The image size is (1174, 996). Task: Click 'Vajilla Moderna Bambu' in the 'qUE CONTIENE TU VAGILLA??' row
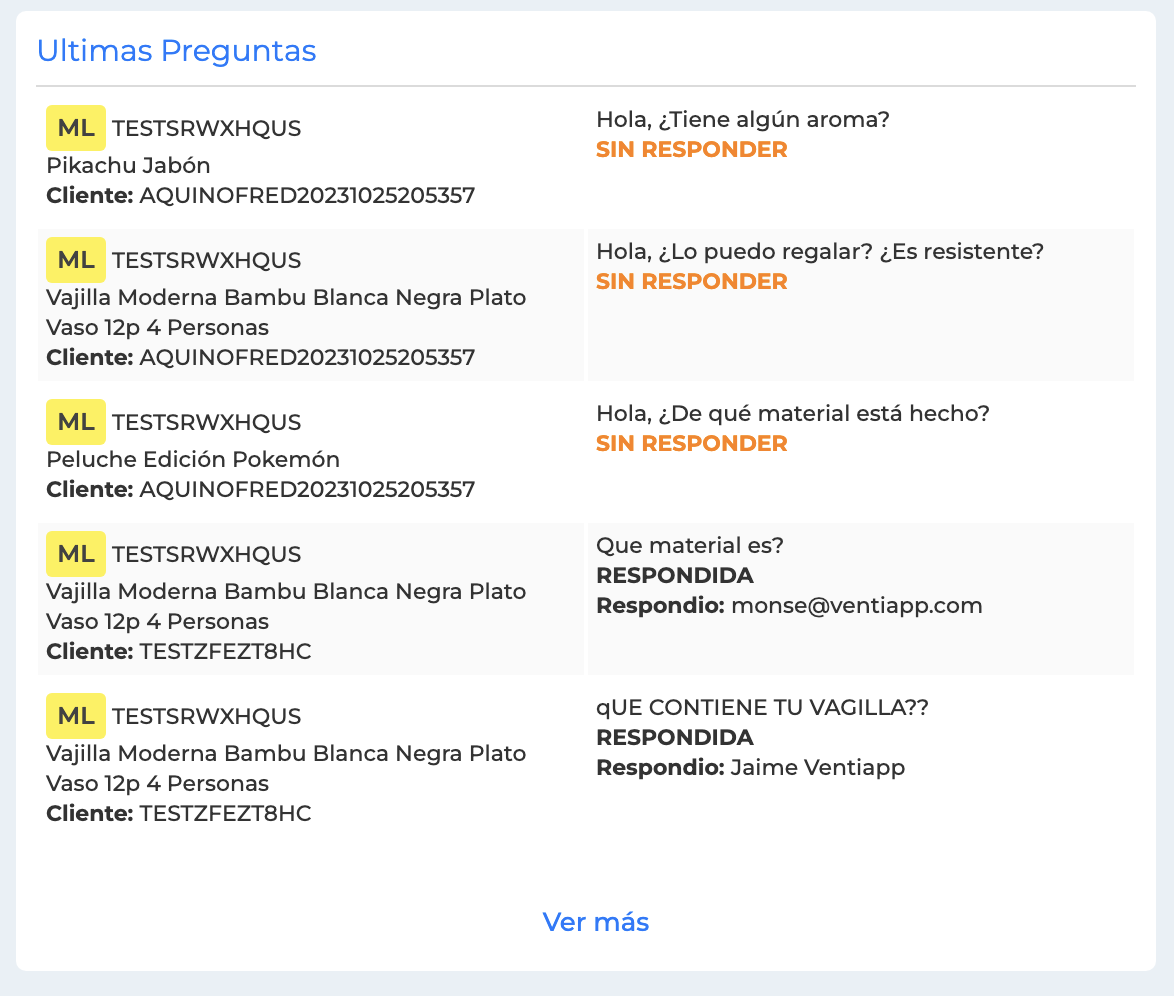(286, 768)
